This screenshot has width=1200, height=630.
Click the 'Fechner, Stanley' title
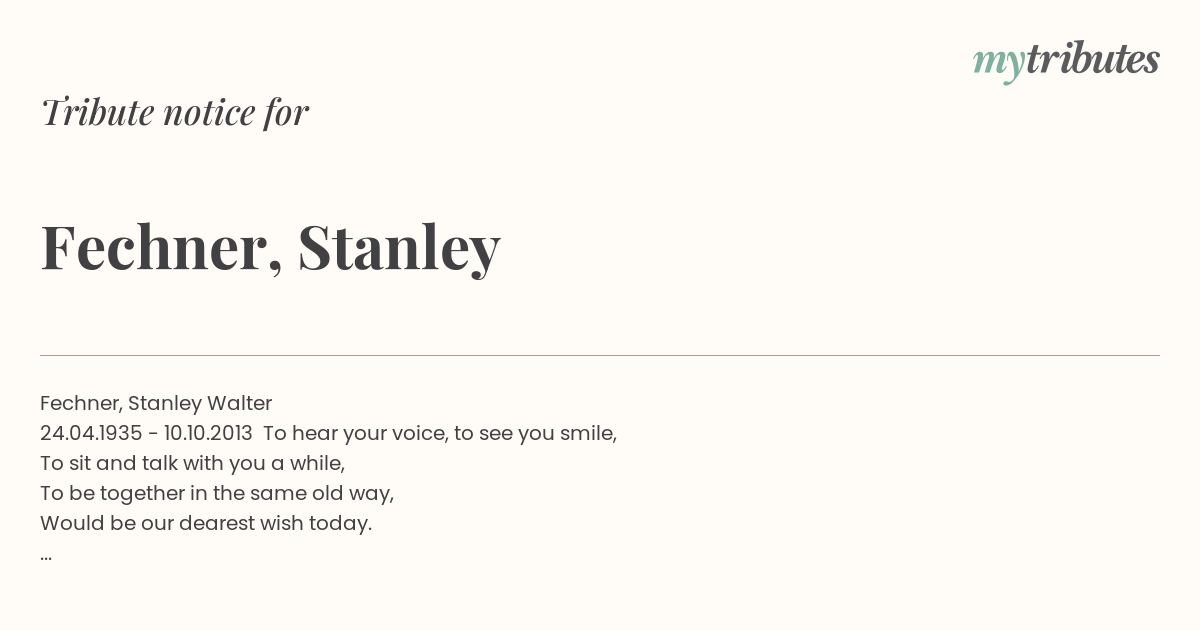point(270,247)
